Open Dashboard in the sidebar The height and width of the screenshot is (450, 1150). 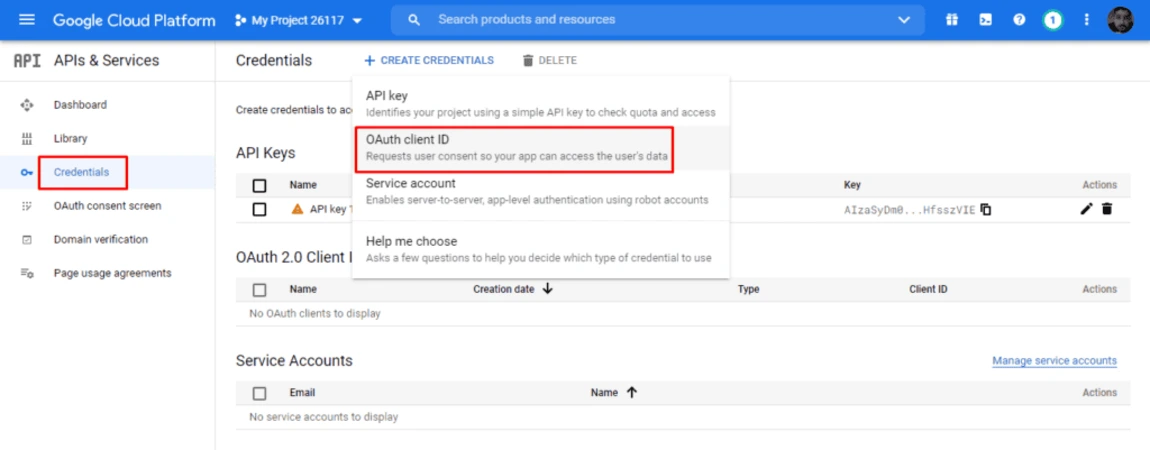(x=80, y=105)
